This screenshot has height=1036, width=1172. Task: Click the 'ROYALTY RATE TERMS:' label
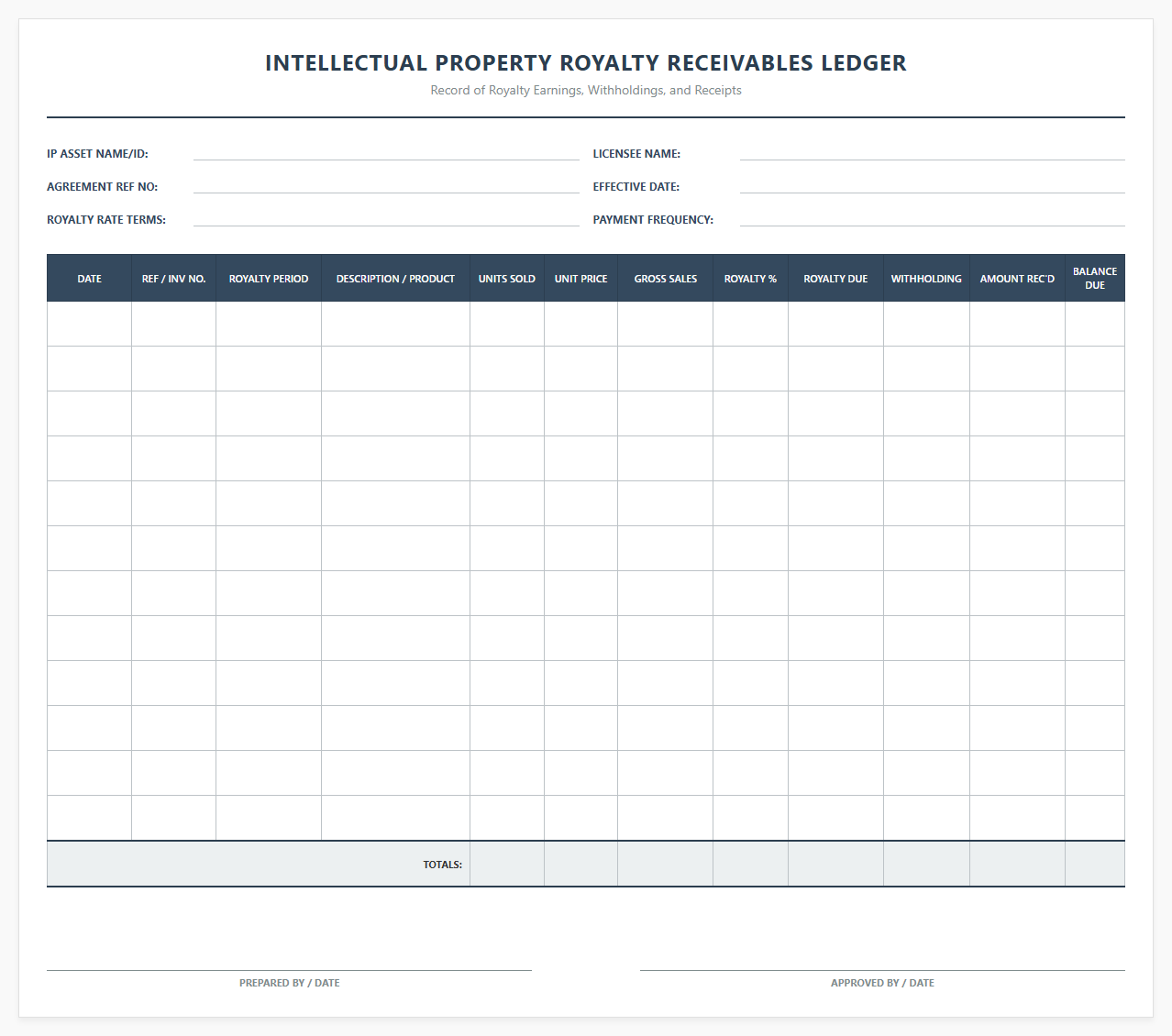[x=106, y=220]
